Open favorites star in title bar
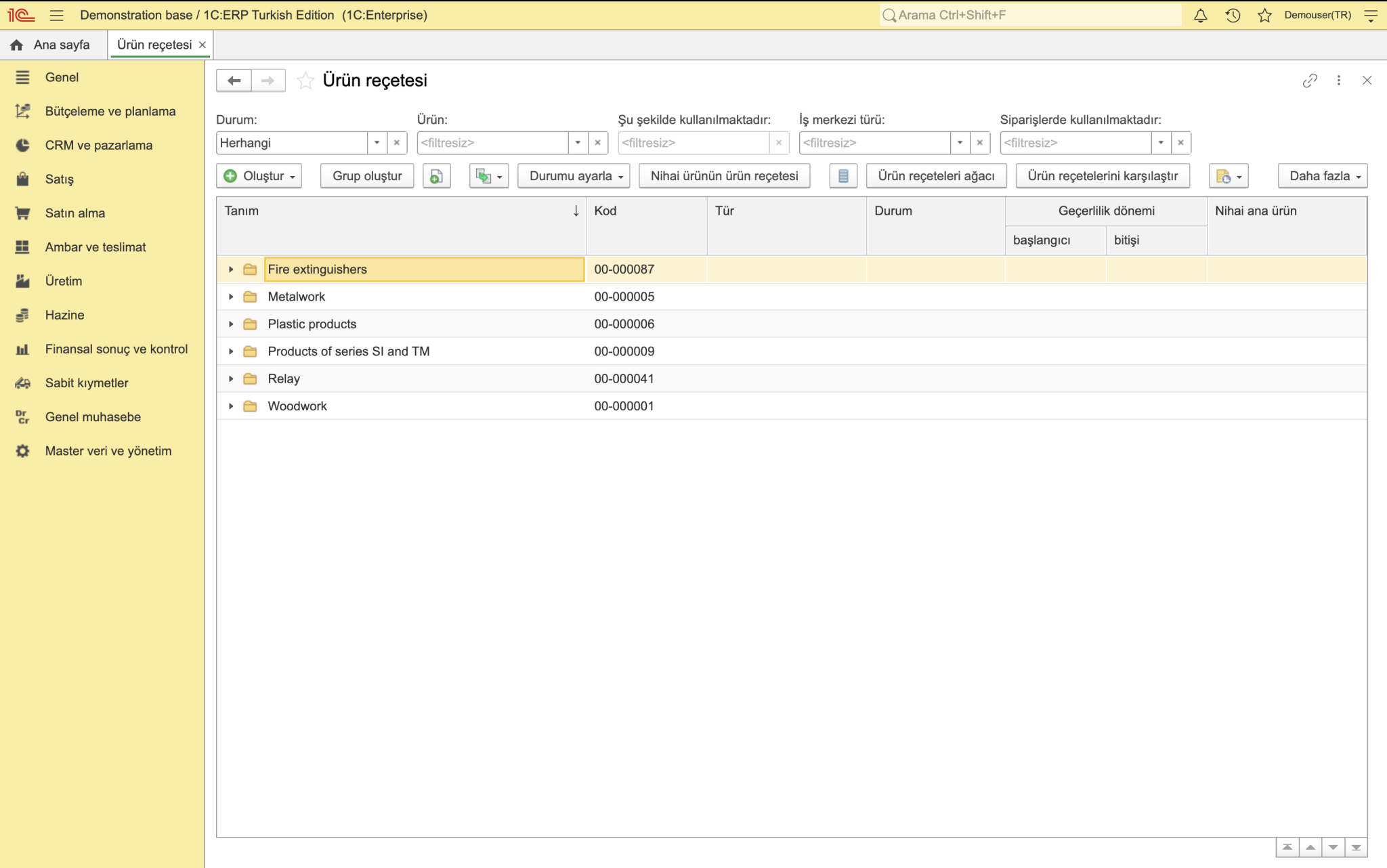 pos(1264,15)
